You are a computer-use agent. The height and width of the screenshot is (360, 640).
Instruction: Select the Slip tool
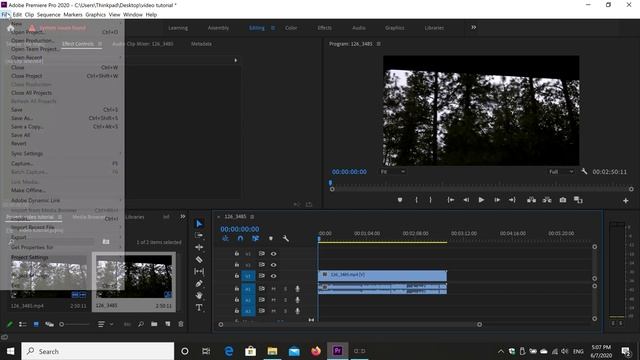coord(199,271)
